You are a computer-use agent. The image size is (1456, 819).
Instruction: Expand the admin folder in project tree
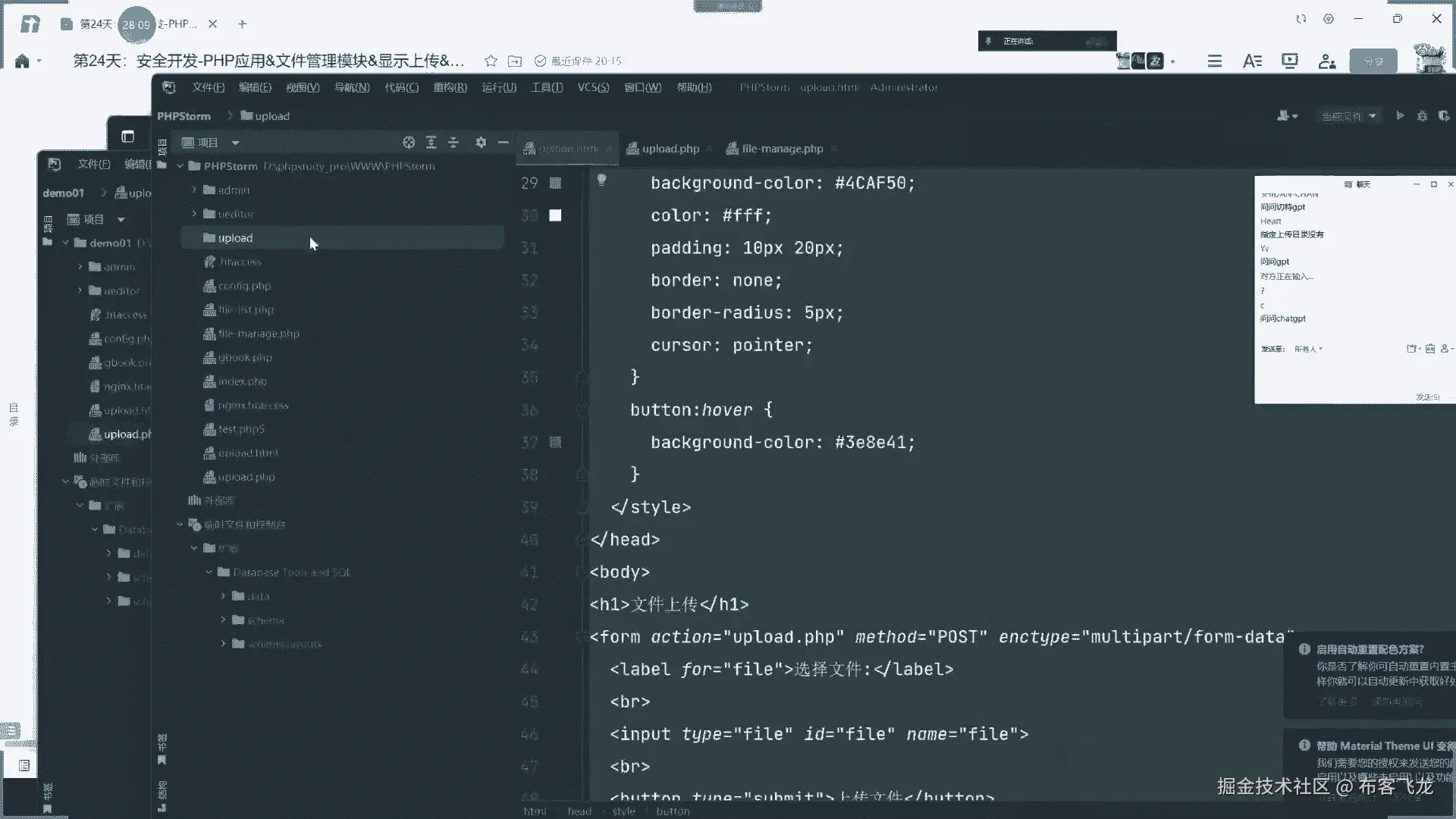point(194,190)
